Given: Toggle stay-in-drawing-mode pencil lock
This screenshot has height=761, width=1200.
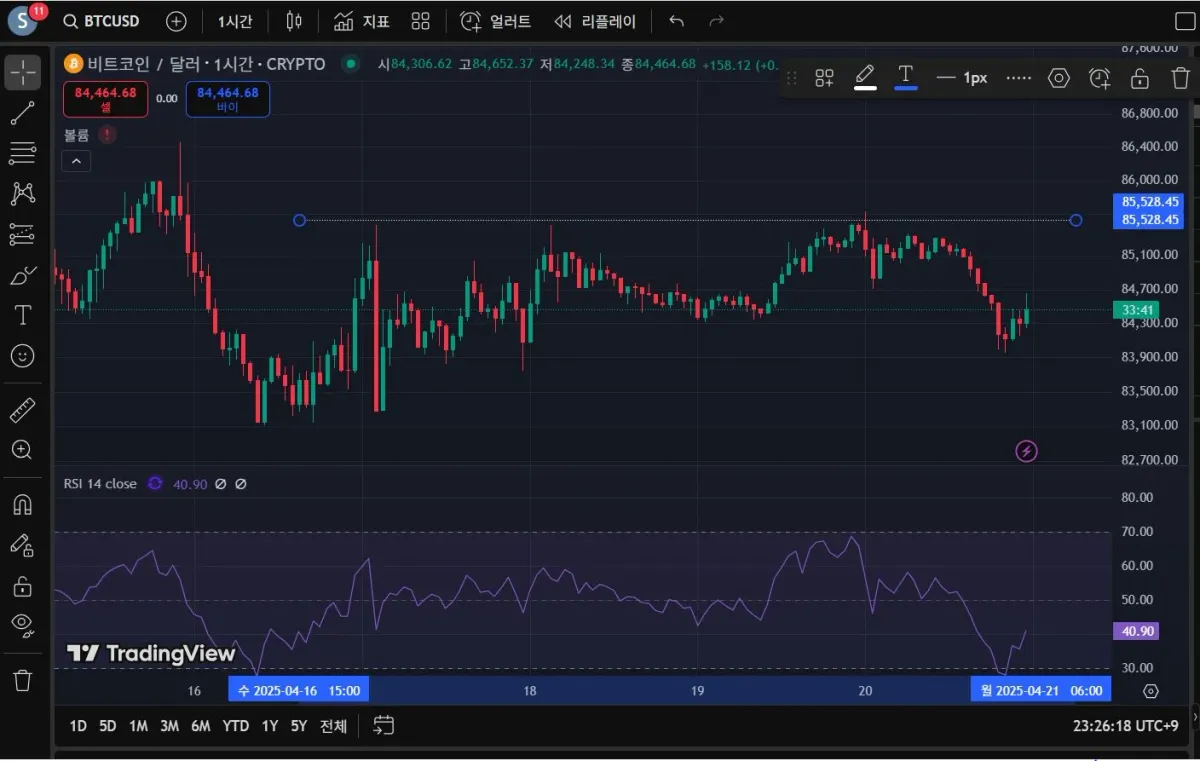Looking at the screenshot, I should coord(22,545).
